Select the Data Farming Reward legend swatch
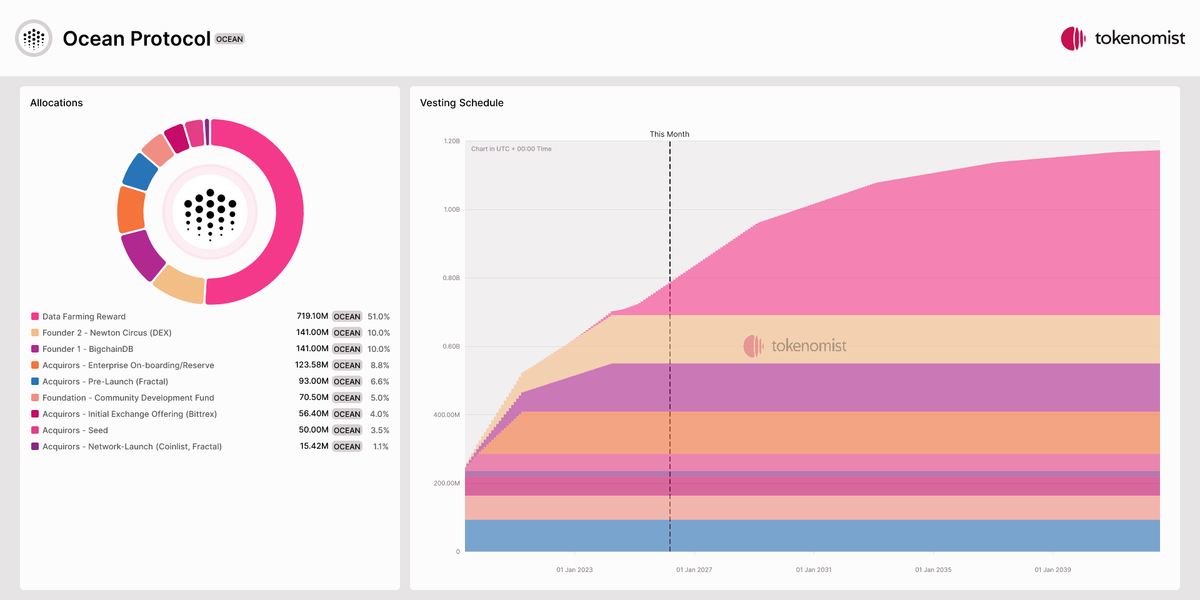 tap(35, 317)
